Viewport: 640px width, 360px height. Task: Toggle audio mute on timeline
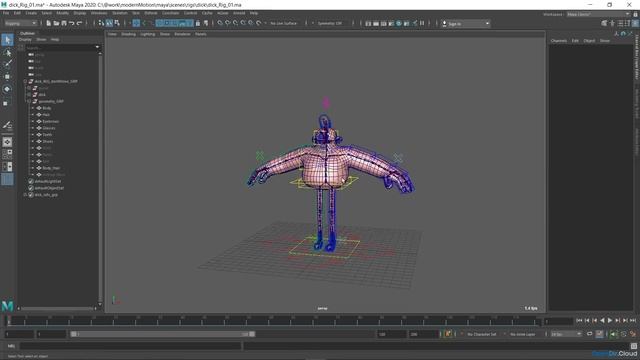[x=614, y=334]
